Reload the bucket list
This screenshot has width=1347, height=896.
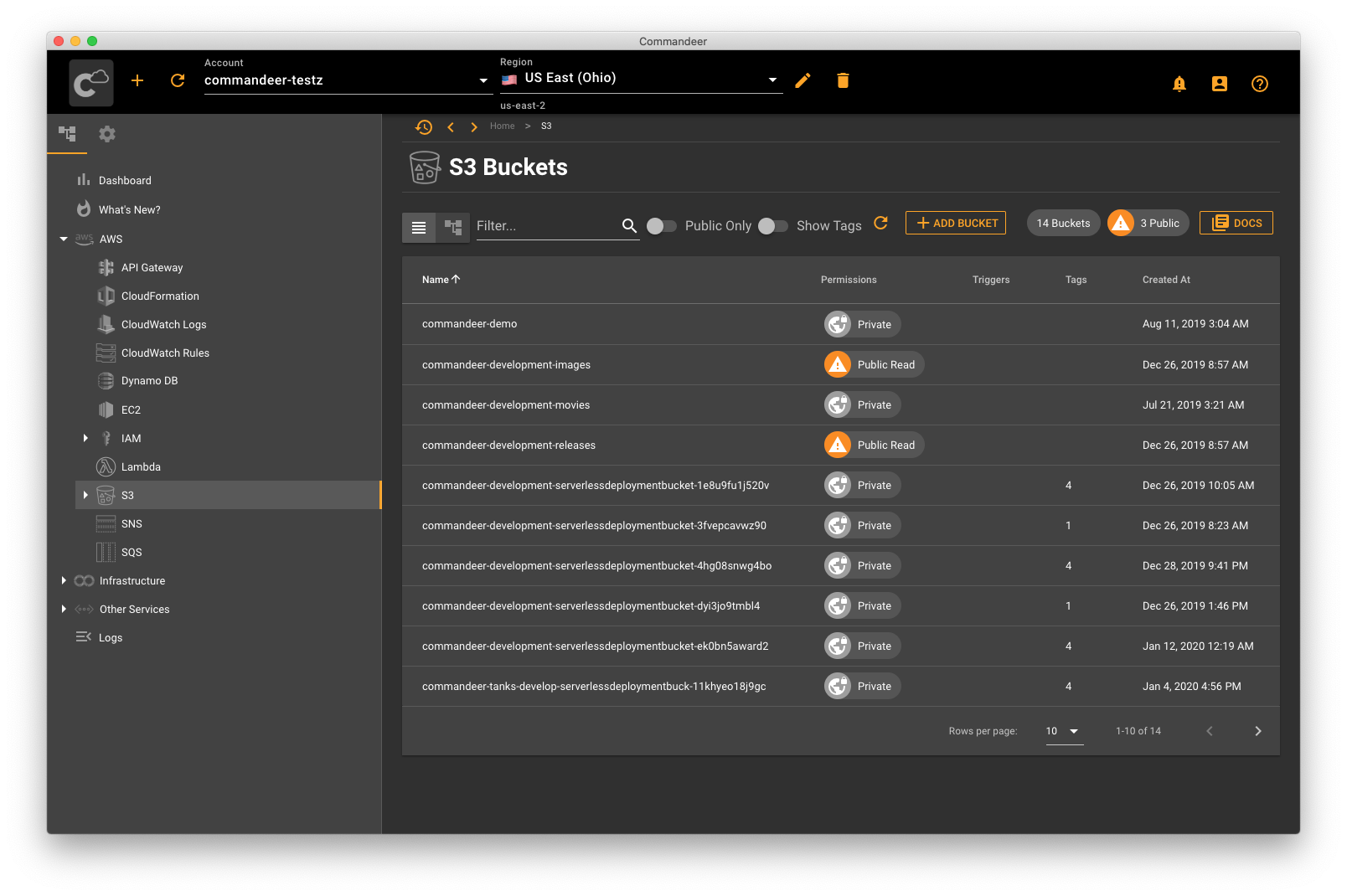pos(880,223)
